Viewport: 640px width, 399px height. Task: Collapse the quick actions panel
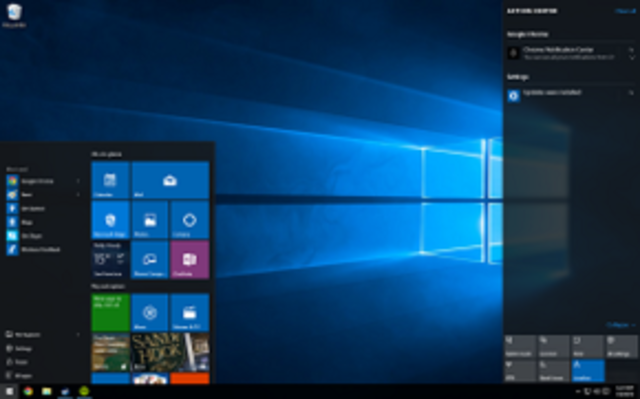(621, 325)
